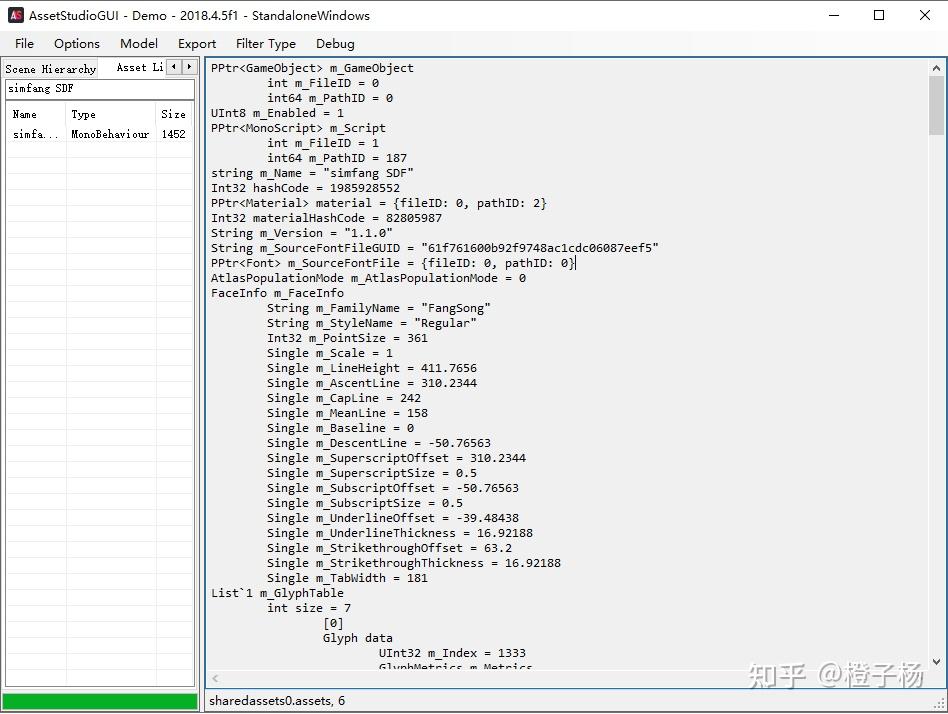The width and height of the screenshot is (948, 714).
Task: Sort assets by the Size column
Action: tap(174, 114)
